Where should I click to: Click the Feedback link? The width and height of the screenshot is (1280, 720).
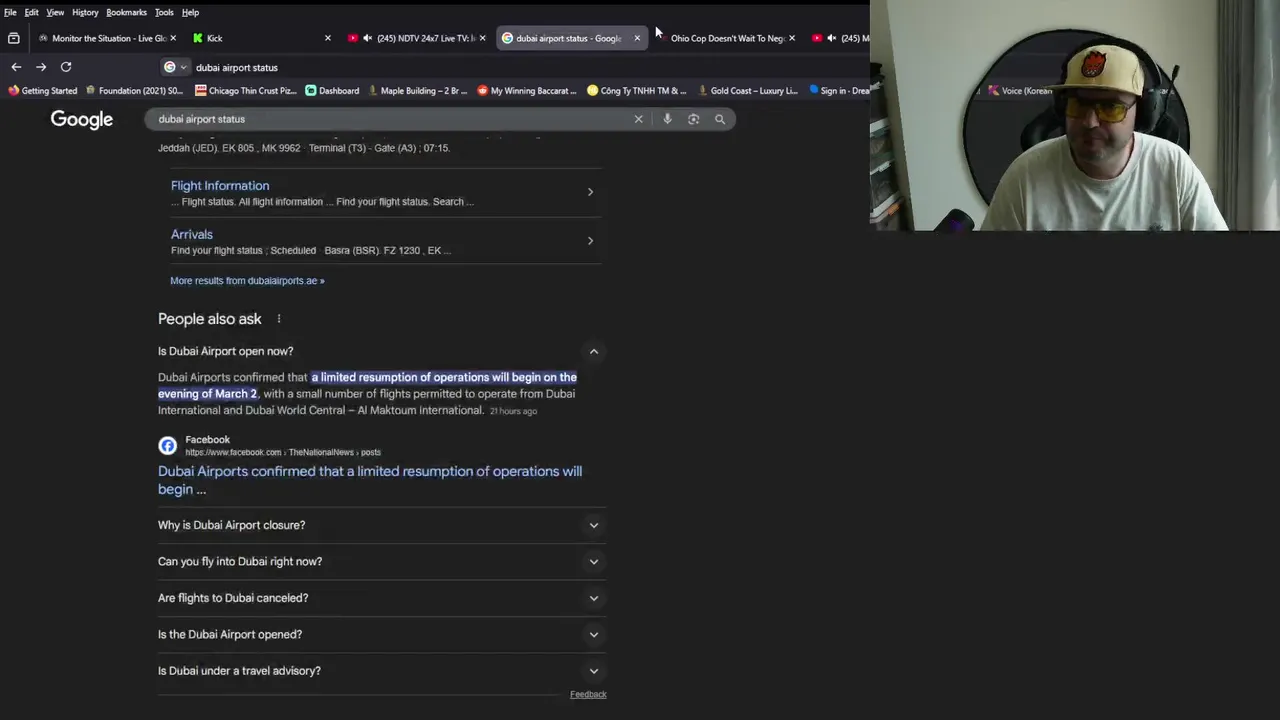[588, 694]
